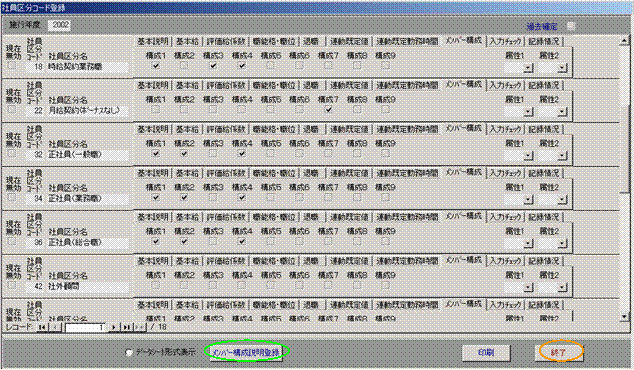
Task: Uncheck 構成7 for code 22 row
Action: pyautogui.click(x=328, y=110)
